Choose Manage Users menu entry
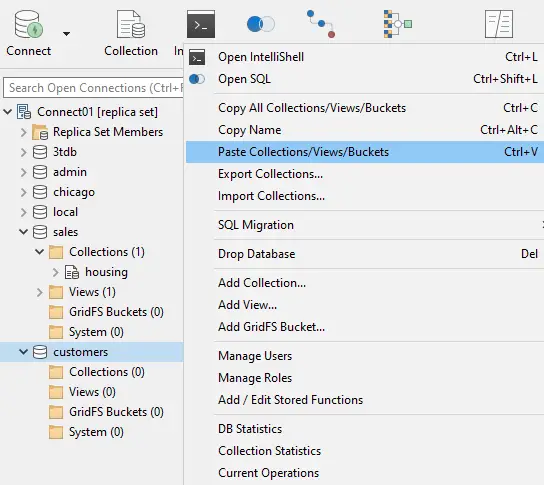The width and height of the screenshot is (544, 485). point(365,356)
